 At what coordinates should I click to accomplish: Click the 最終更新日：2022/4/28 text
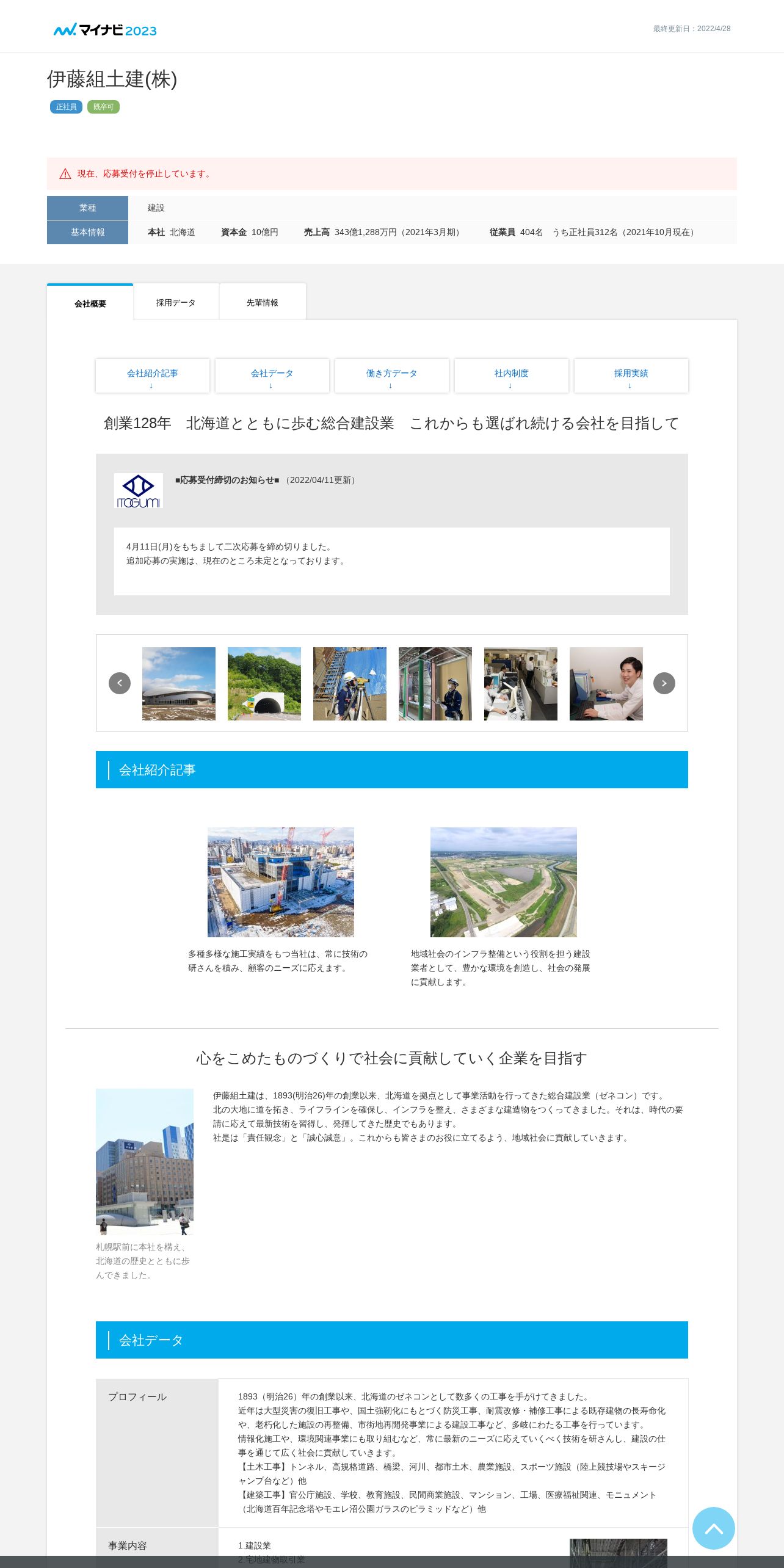(692, 29)
